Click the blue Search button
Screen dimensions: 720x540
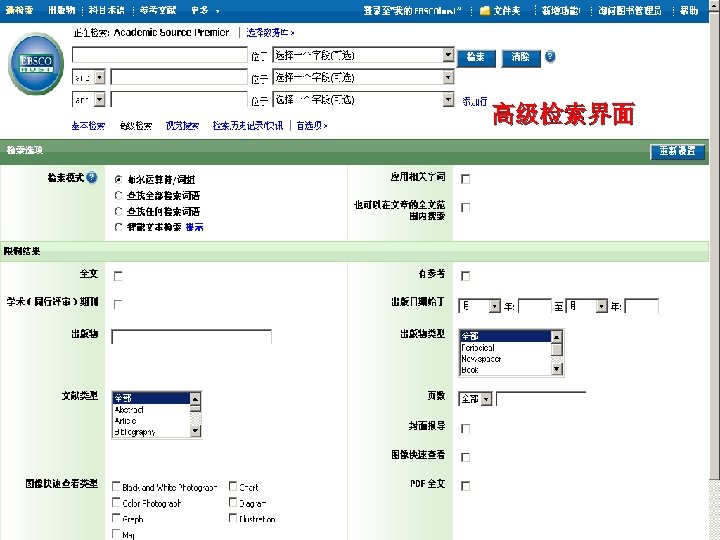[476, 57]
